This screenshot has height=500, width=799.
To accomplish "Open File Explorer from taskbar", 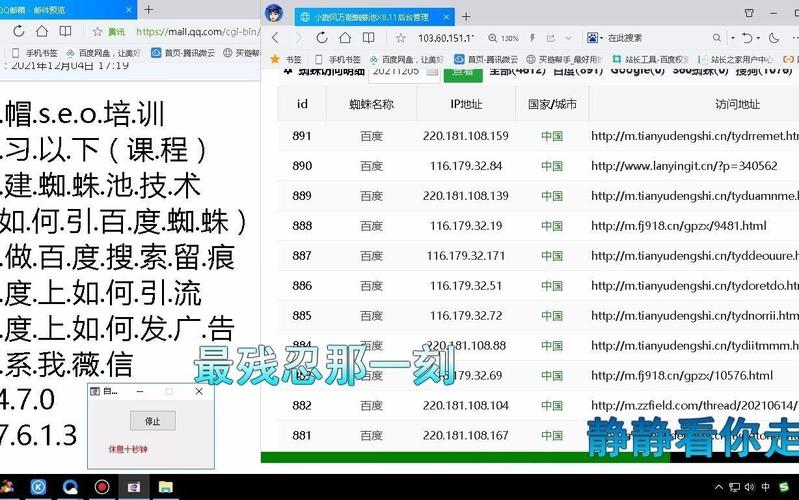I will pyautogui.click(x=165, y=487).
